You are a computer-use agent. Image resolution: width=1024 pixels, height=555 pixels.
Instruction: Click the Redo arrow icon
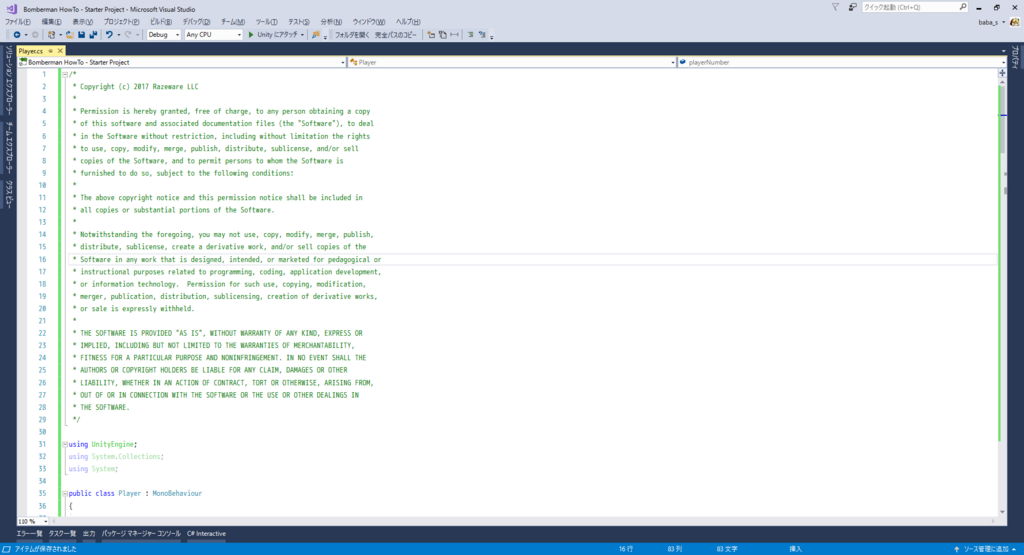(x=128, y=35)
